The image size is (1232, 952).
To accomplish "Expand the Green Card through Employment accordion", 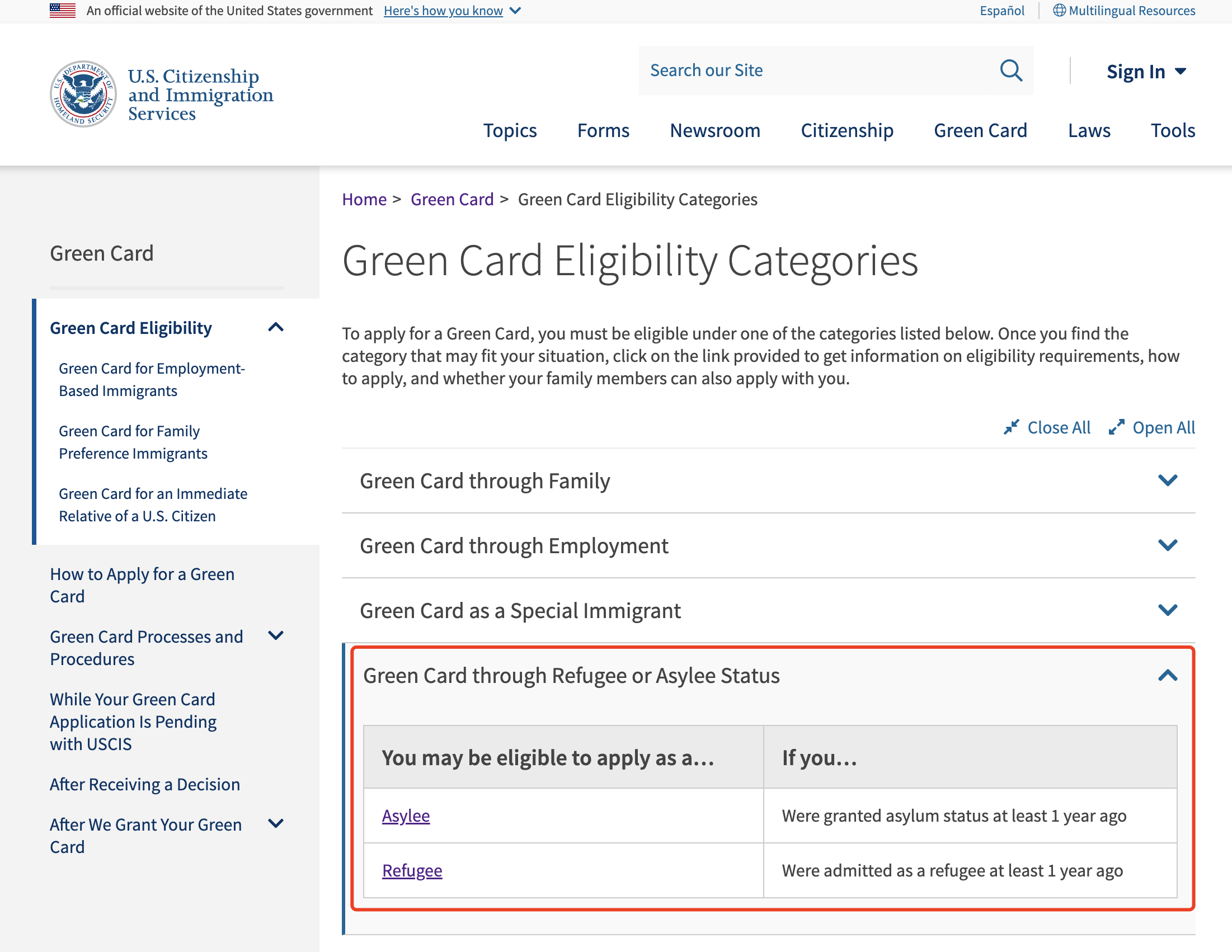I will pyautogui.click(x=768, y=545).
